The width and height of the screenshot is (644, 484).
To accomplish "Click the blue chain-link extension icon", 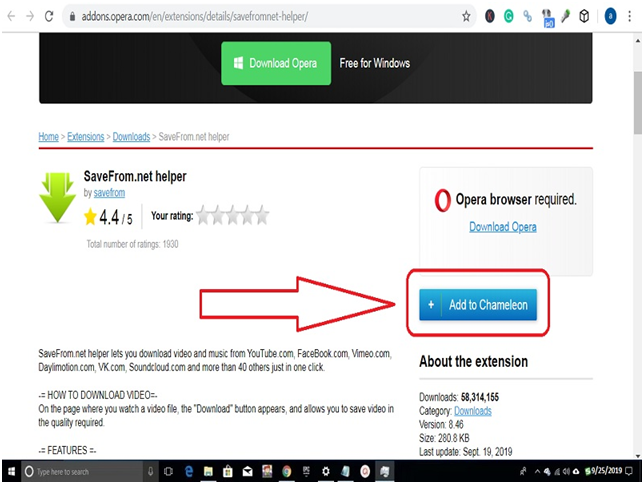I will pyautogui.click(x=527, y=16).
